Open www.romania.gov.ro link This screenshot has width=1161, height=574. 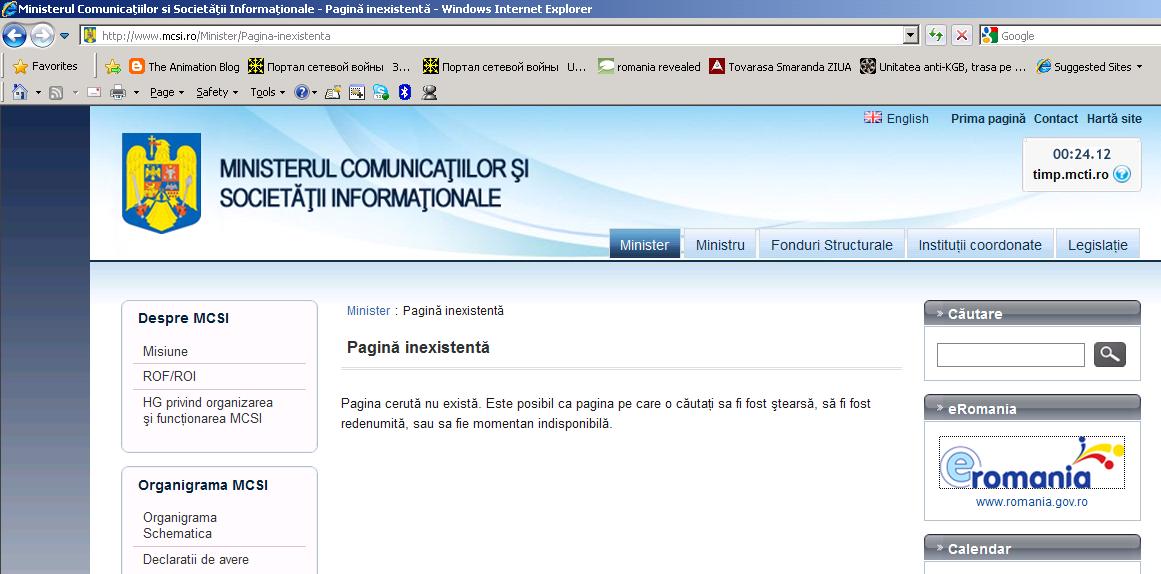pos(1032,502)
